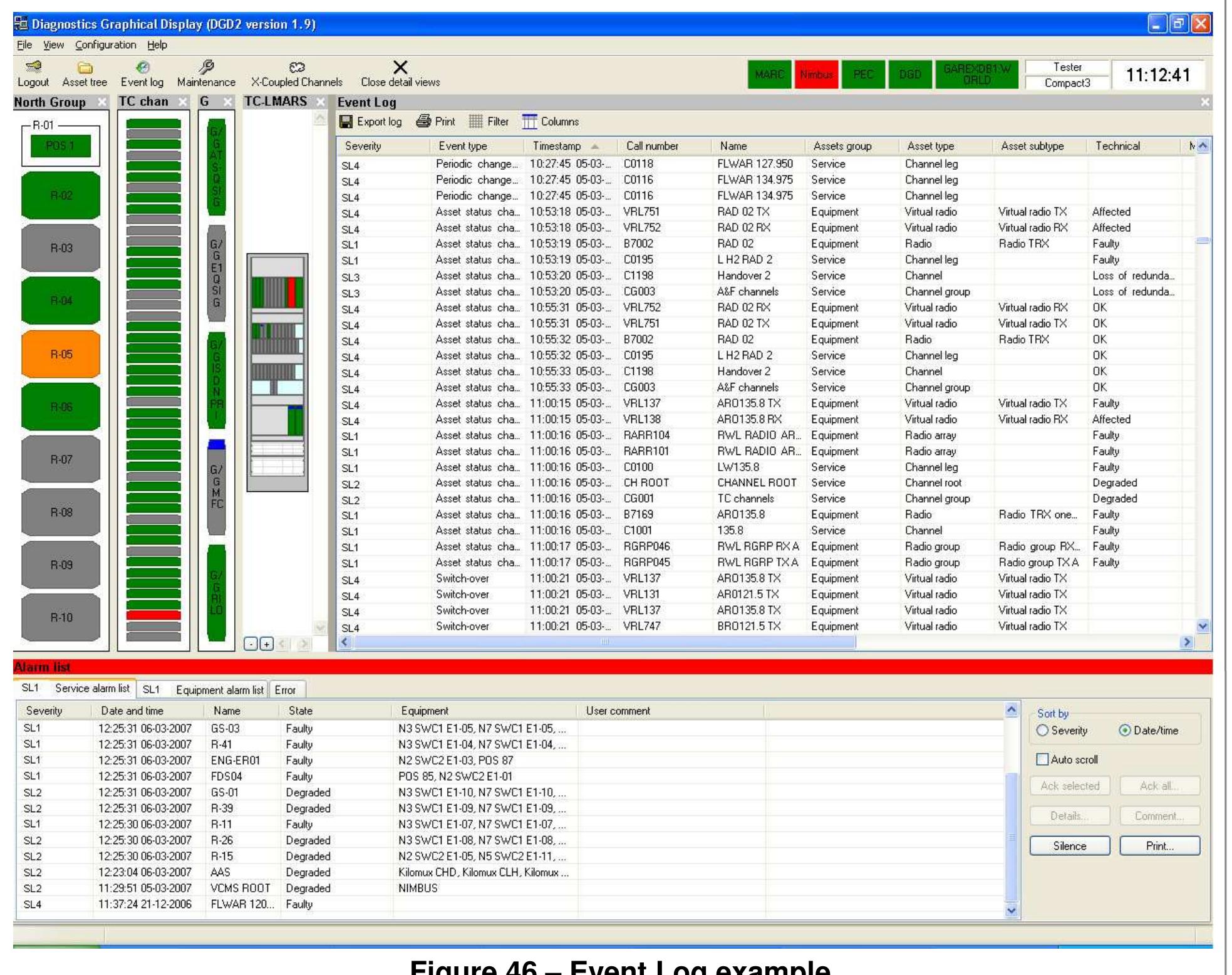Select the orange R-05 radio block
Screen dimensions: 1232x975
(x=61, y=353)
